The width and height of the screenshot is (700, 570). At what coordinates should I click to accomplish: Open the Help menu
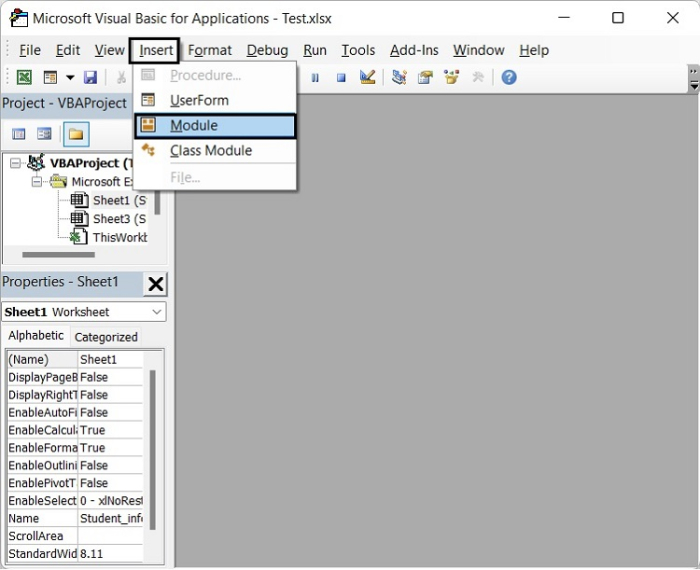[534, 50]
